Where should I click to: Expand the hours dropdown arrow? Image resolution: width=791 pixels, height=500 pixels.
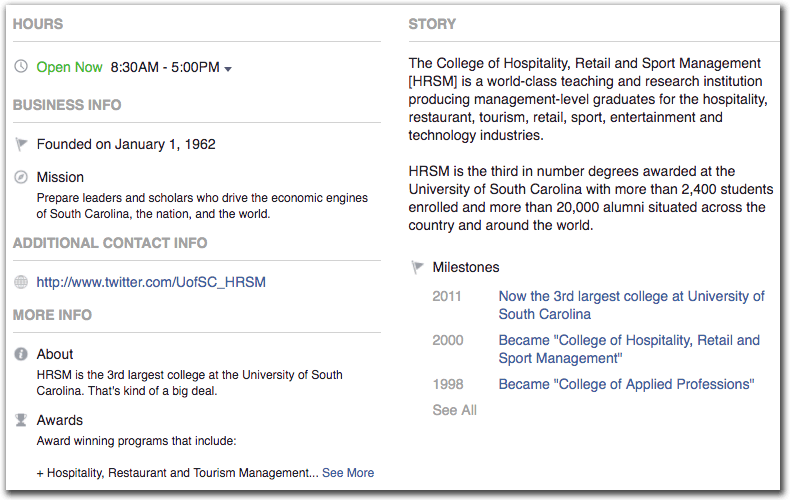pos(228,69)
